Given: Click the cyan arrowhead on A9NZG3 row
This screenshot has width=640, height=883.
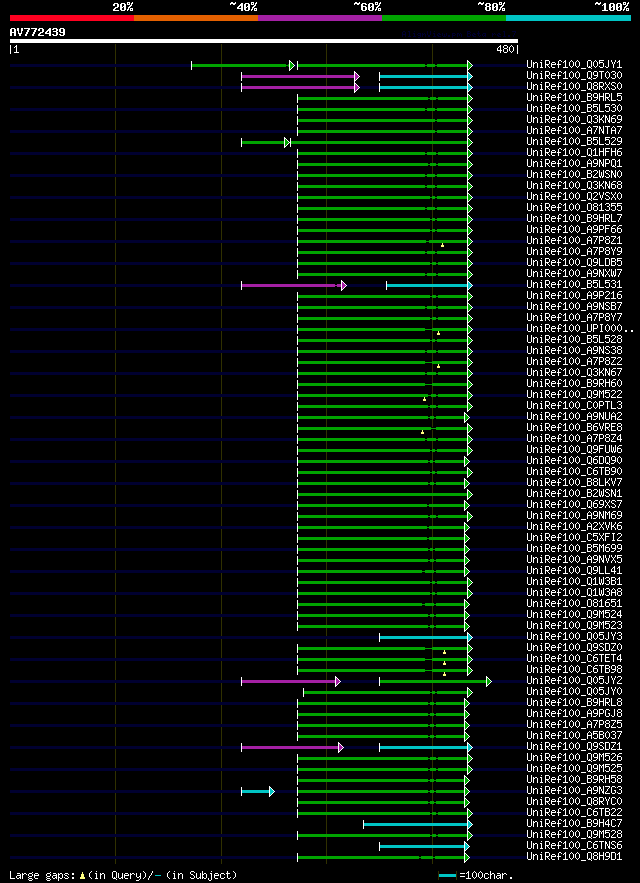Looking at the screenshot, I should click(x=272, y=791).
